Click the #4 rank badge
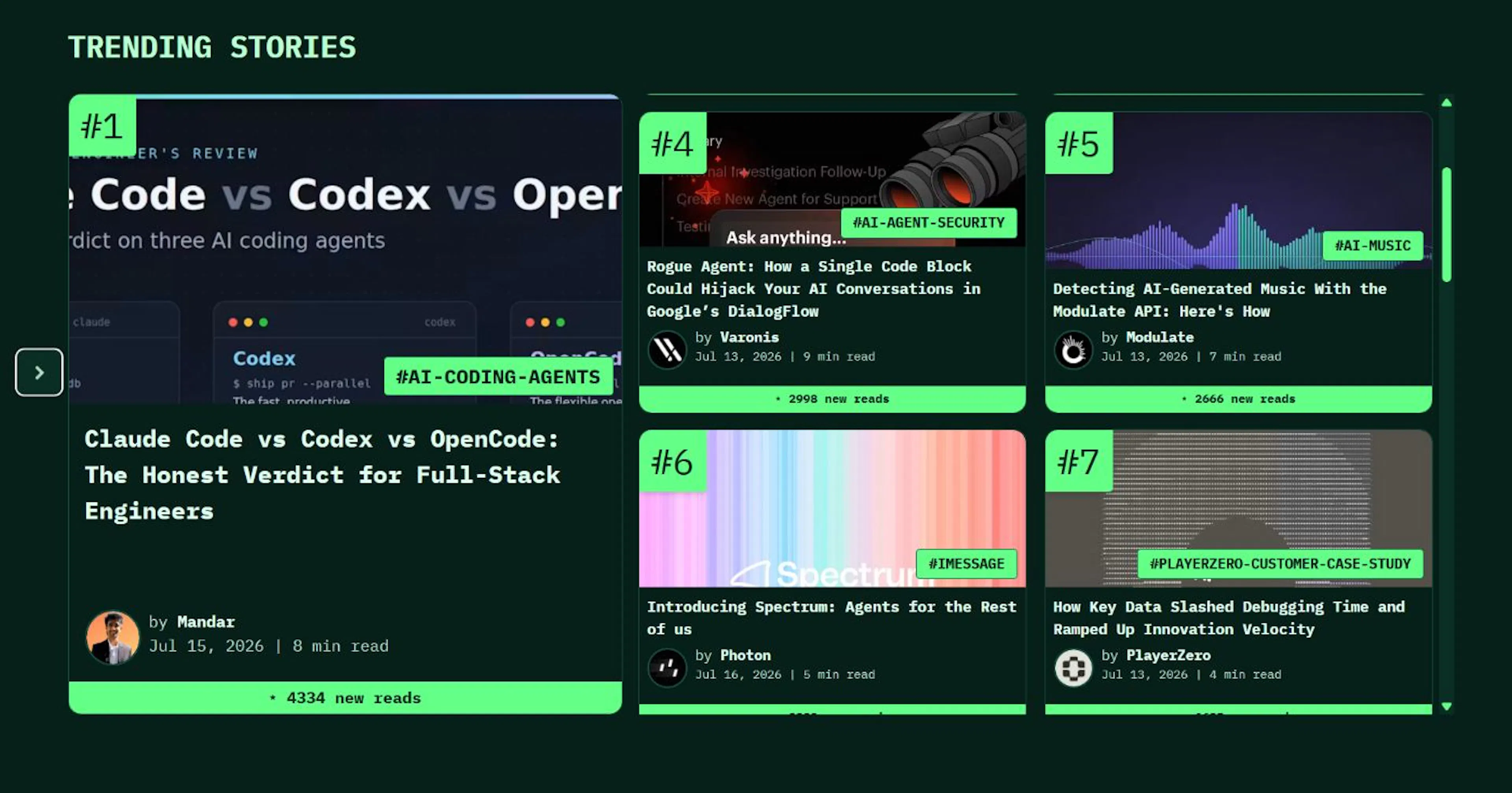Image resolution: width=1512 pixels, height=793 pixels. [673, 143]
